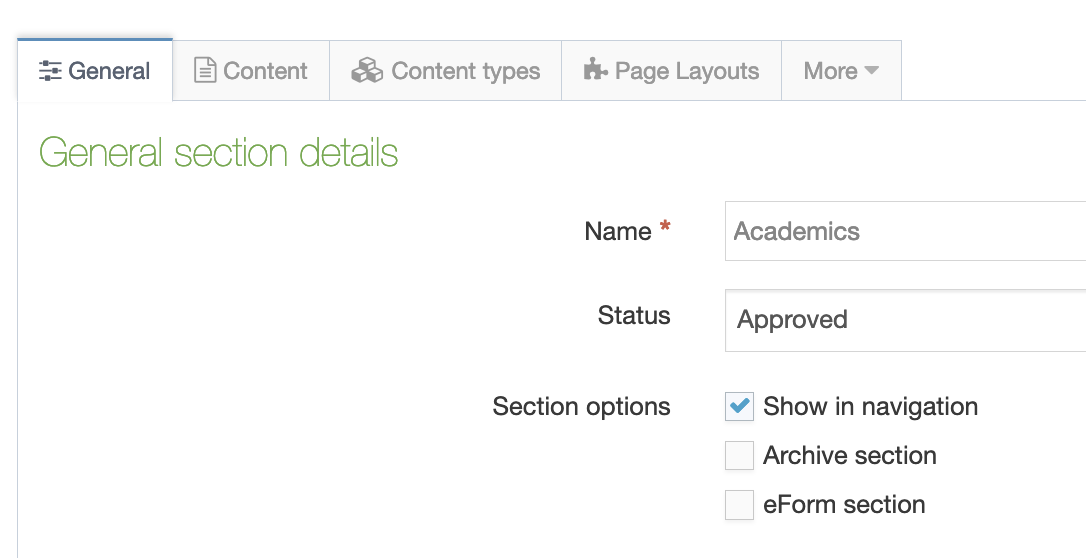Expand the More tab dropdown arrow
This screenshot has height=558, width=1086.
click(x=871, y=71)
